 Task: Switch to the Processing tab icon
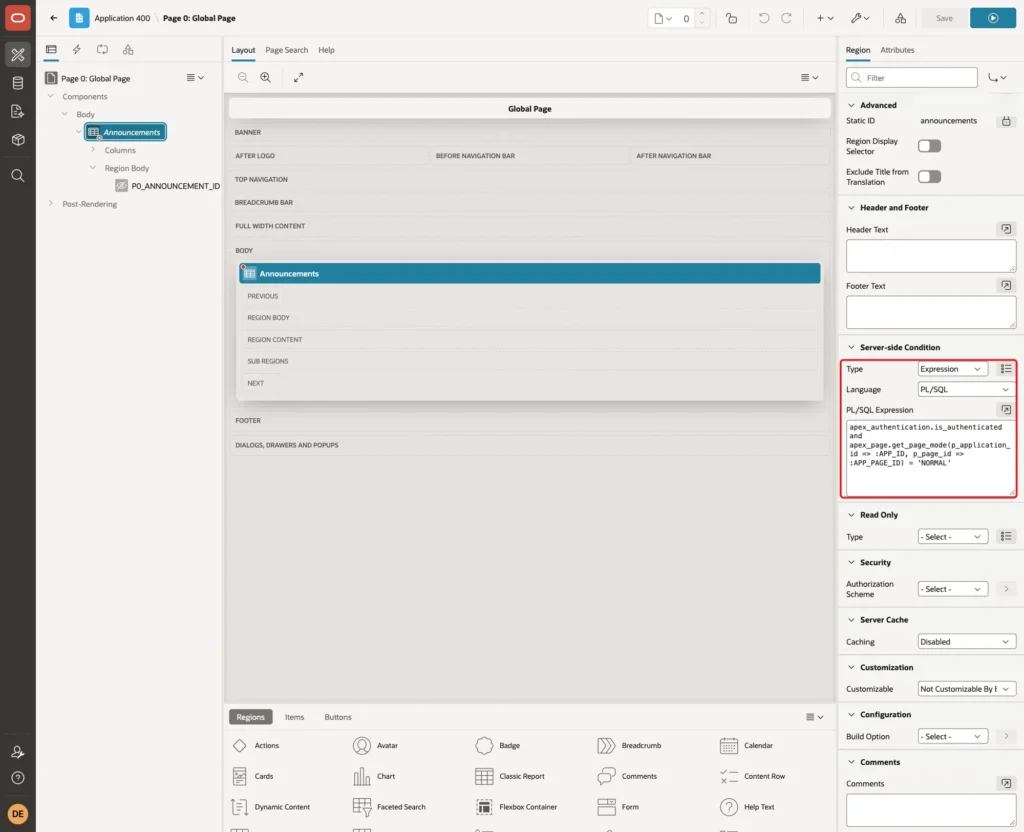(103, 50)
